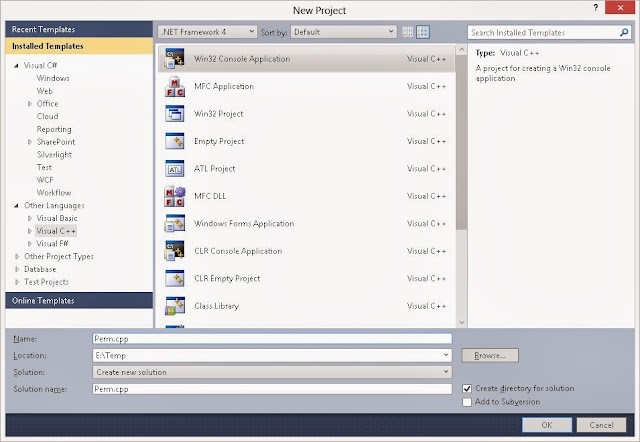The width and height of the screenshot is (640, 442).
Task: Choose the Windows Forms Application icon
Action: click(x=175, y=223)
